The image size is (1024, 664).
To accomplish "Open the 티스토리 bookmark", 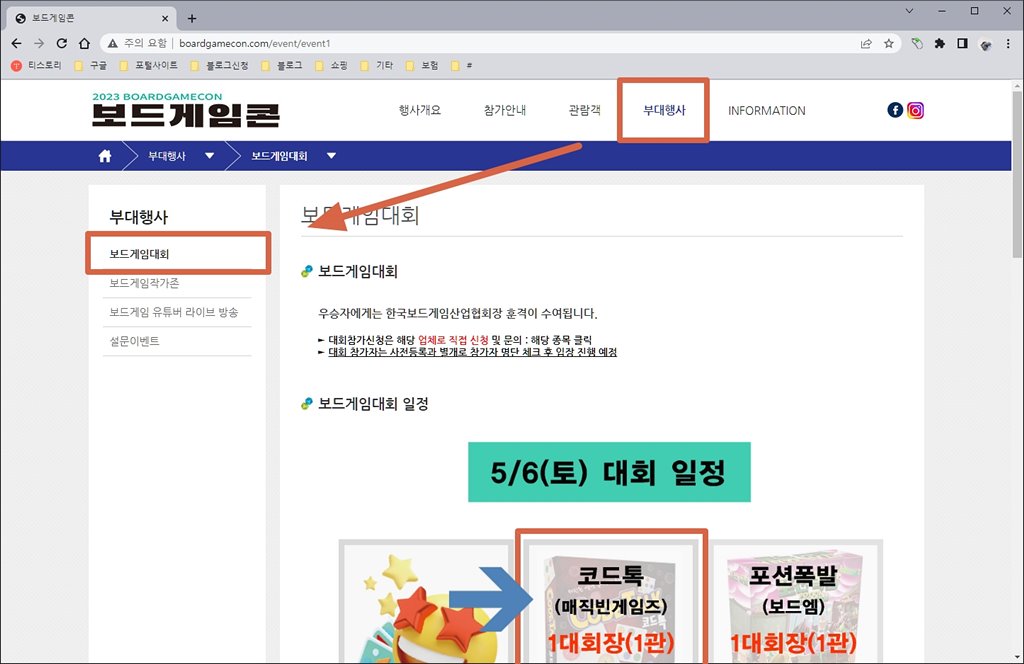I will coord(37,65).
